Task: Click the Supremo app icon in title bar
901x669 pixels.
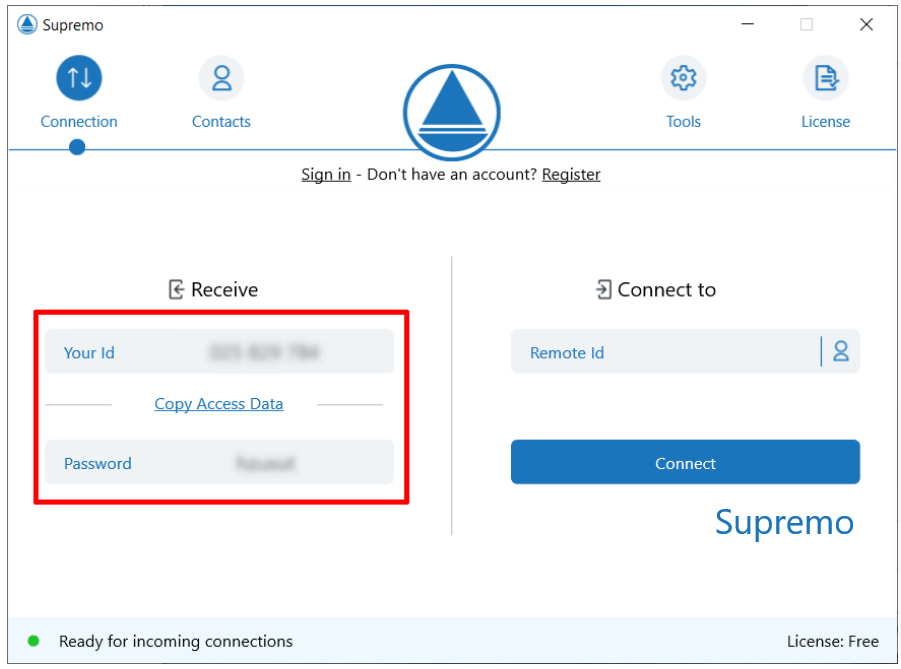Action: click(26, 25)
